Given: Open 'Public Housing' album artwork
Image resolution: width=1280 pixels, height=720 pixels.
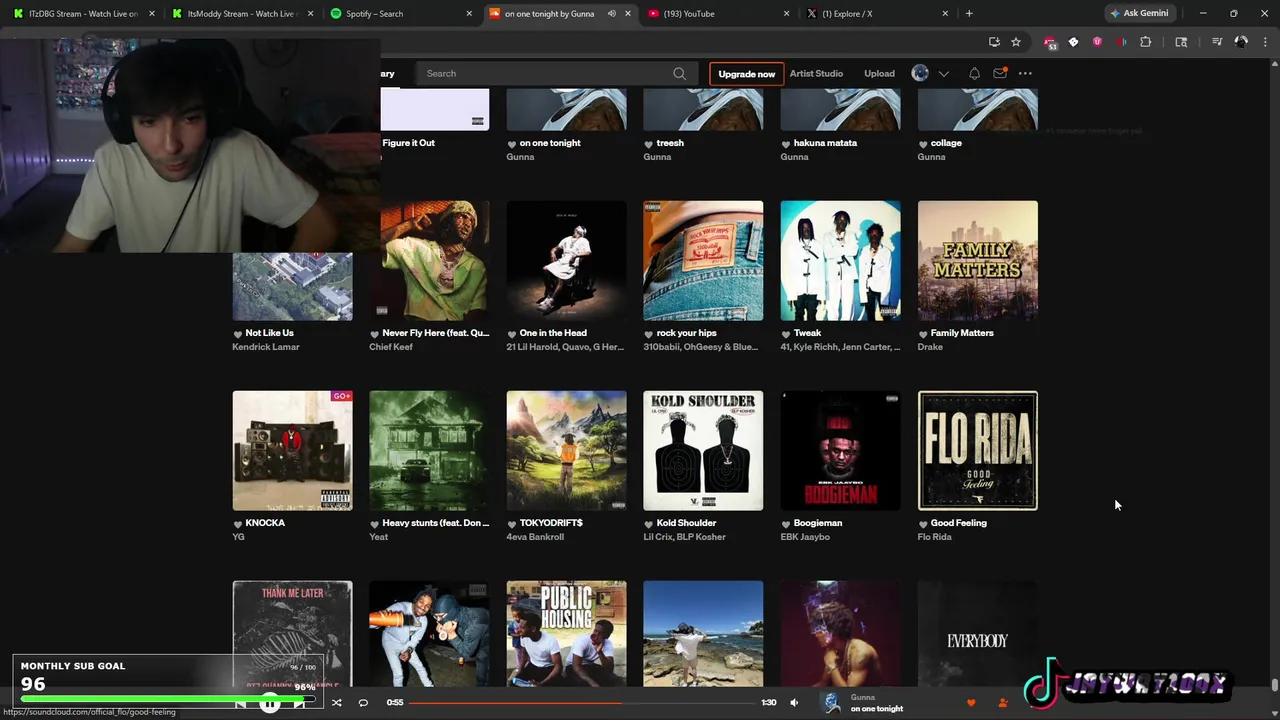Looking at the screenshot, I should 566,633.
